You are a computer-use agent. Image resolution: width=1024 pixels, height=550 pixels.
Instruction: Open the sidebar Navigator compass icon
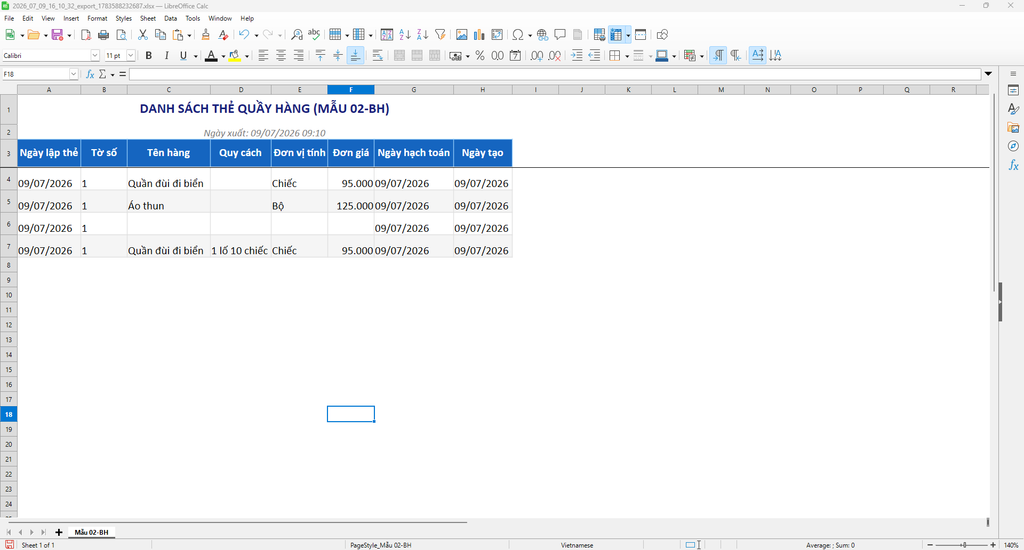click(1013, 146)
